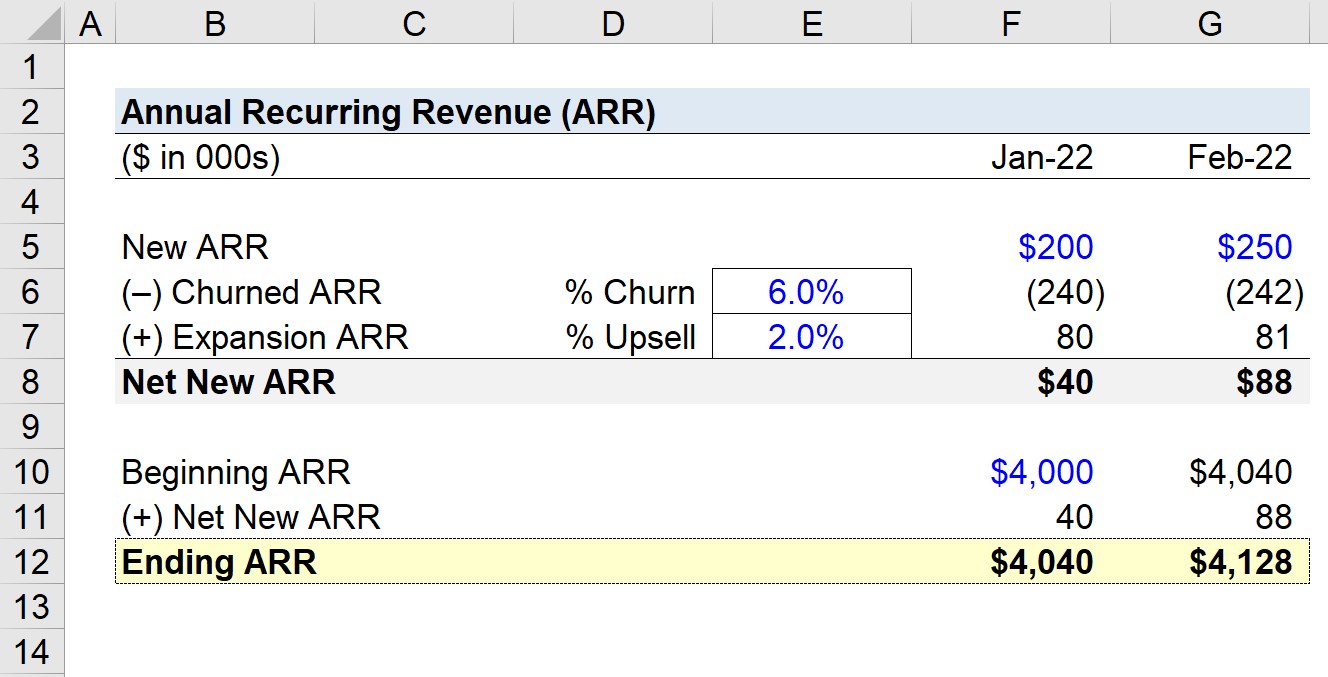Click the Feb-22 New ARR $250 cell

[x=1210, y=246]
